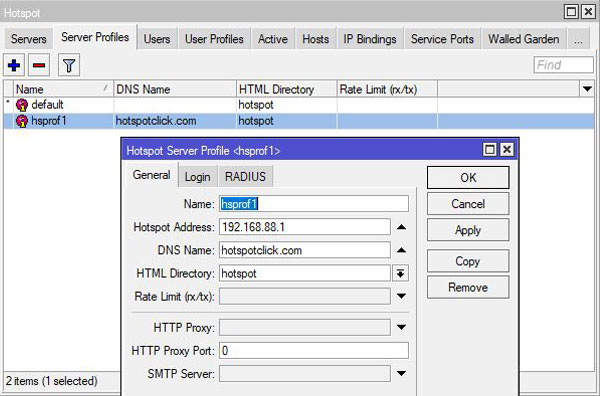
Task: Open the Service Ports tab
Action: pyautogui.click(x=442, y=39)
